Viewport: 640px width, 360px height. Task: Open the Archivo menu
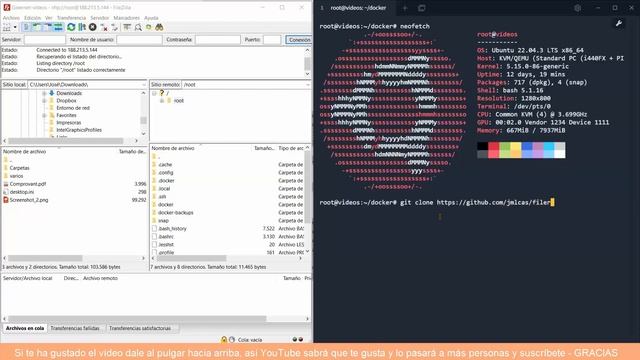(x=11, y=18)
